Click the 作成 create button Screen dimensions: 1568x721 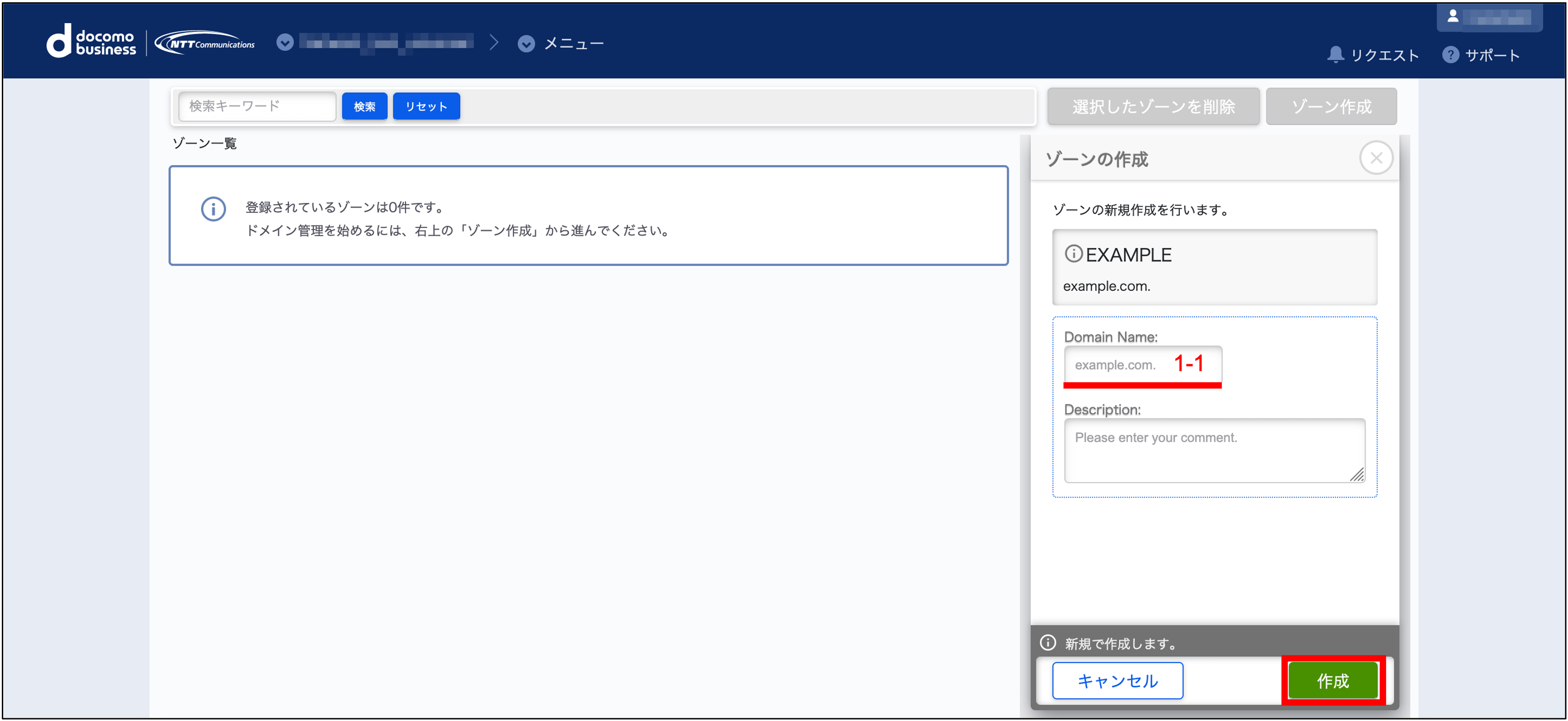pyautogui.click(x=1332, y=680)
